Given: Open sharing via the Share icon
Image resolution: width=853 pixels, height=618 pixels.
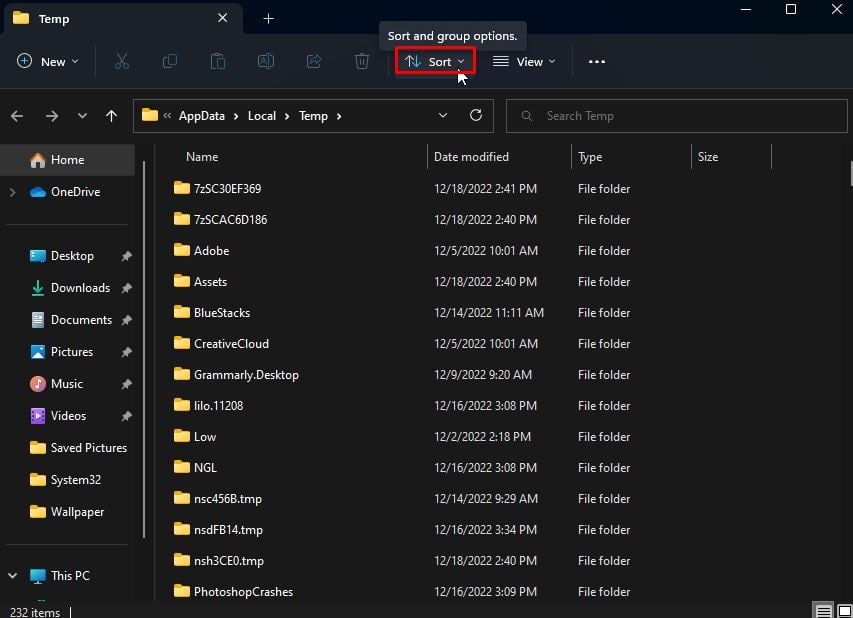Looking at the screenshot, I should click(x=314, y=61).
